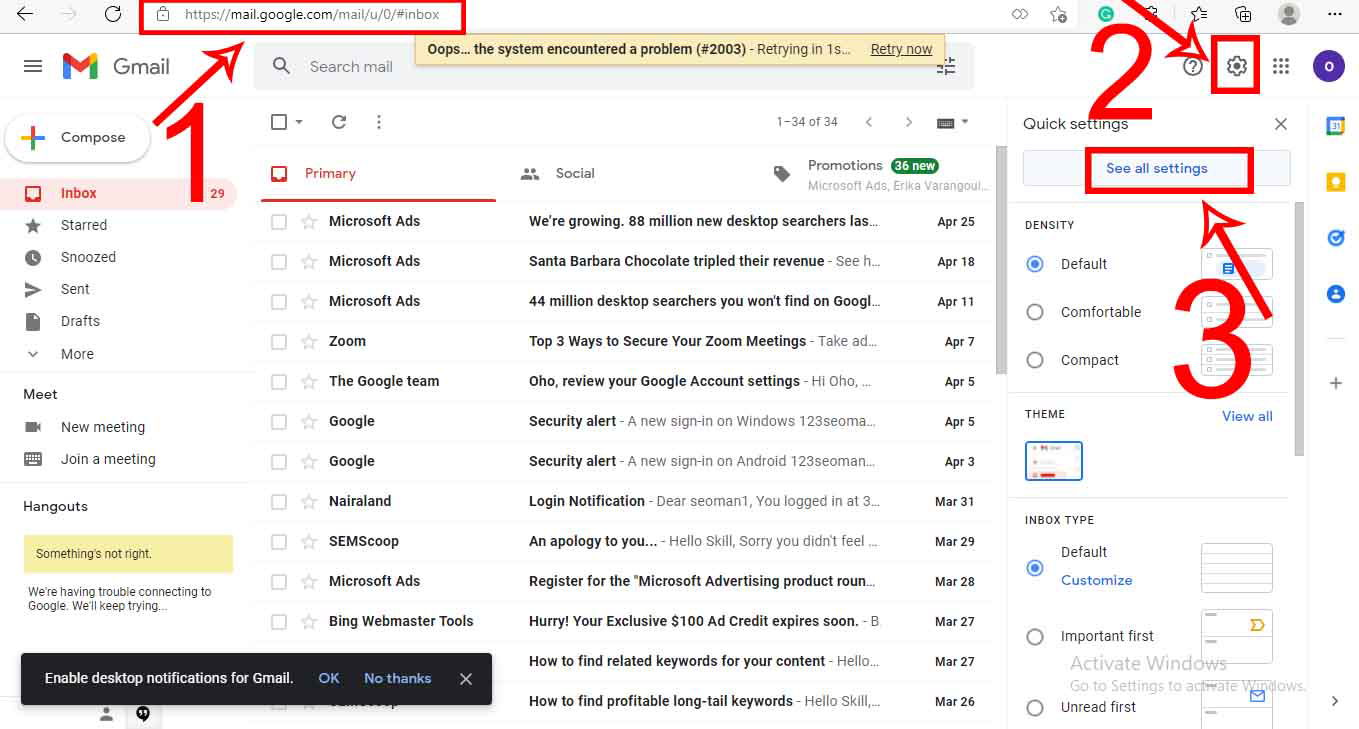Click the Retry now link

[901, 49]
